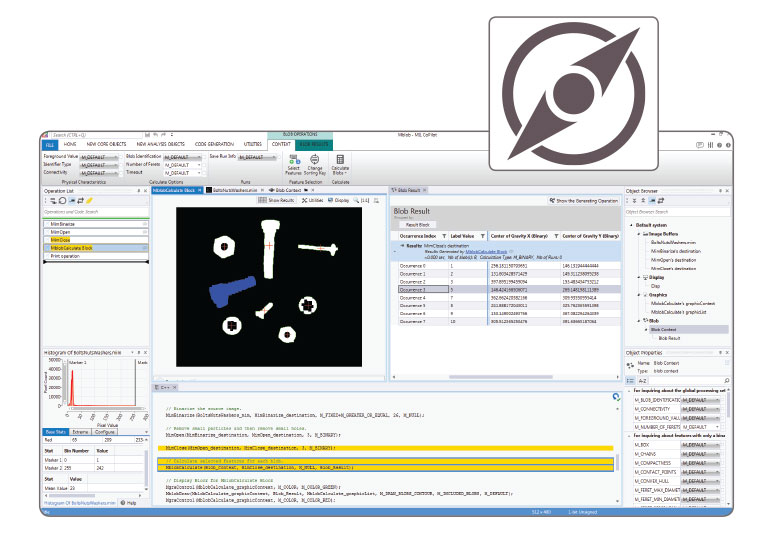The height and width of the screenshot is (559, 769).
Task: Toggle the checkbox beside Foreground Value
Action: coord(121,157)
